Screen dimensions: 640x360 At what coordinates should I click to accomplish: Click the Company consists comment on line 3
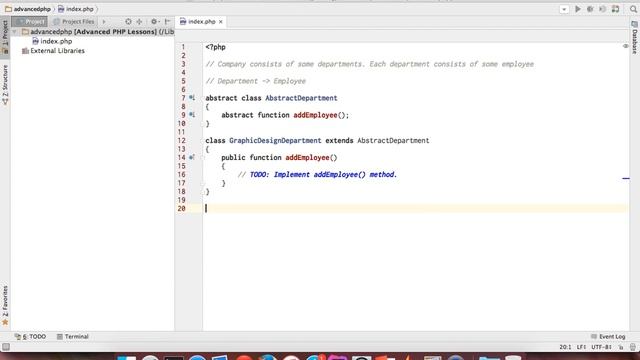pyautogui.click(x=369, y=64)
